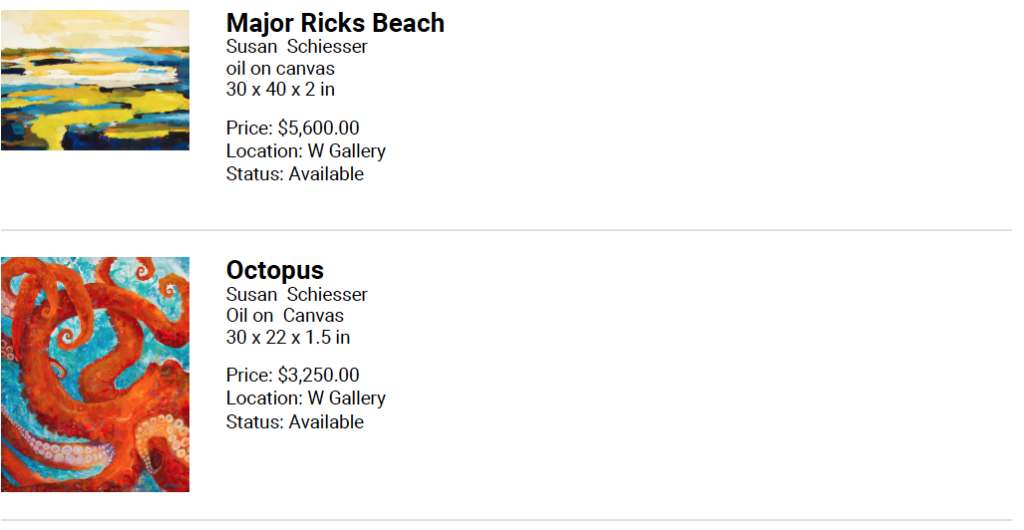Select artist name Susan Schiesser under Major Ricks Beach
This screenshot has width=1024, height=530.
coord(296,47)
